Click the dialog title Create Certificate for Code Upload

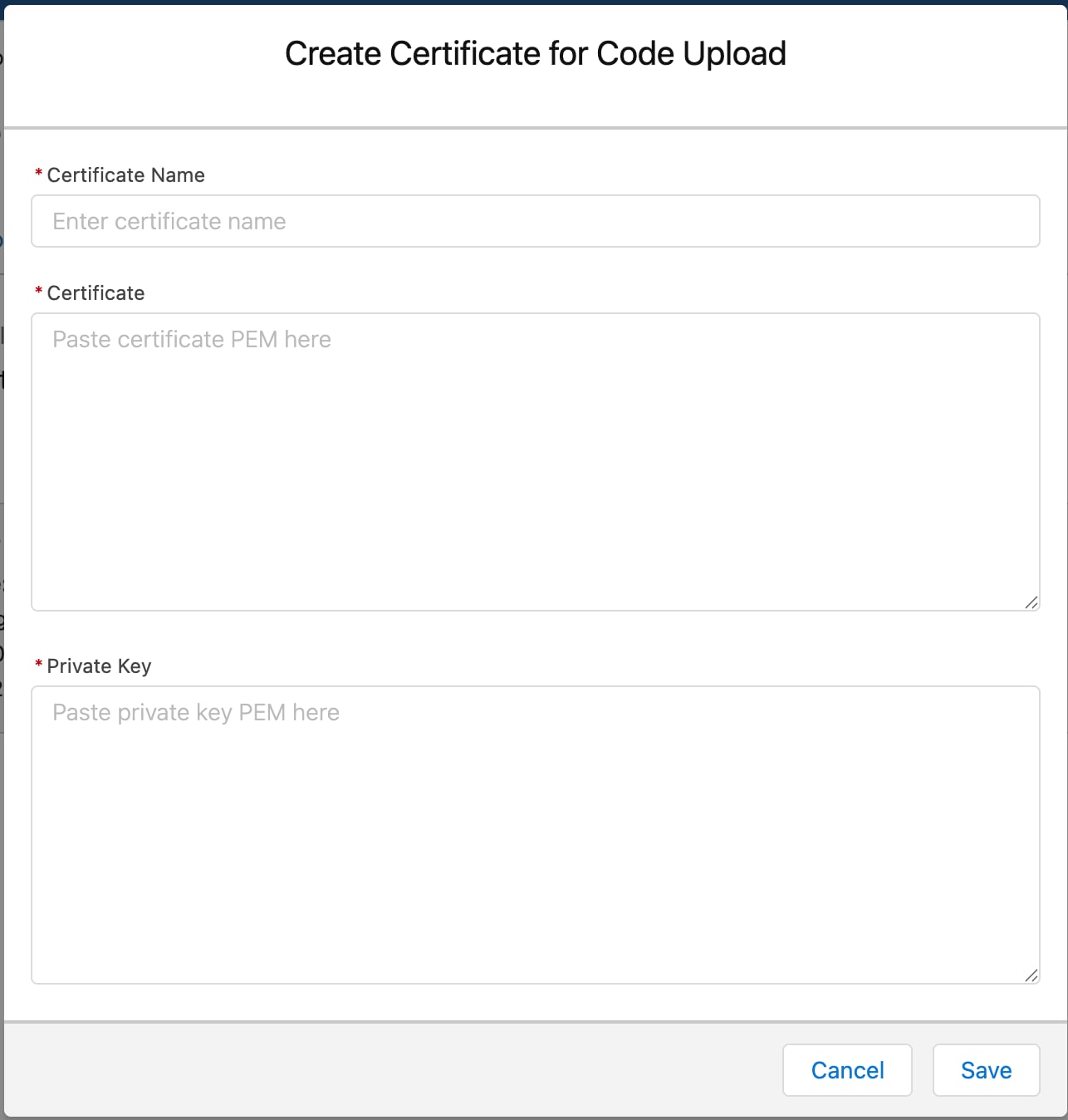pos(535,53)
